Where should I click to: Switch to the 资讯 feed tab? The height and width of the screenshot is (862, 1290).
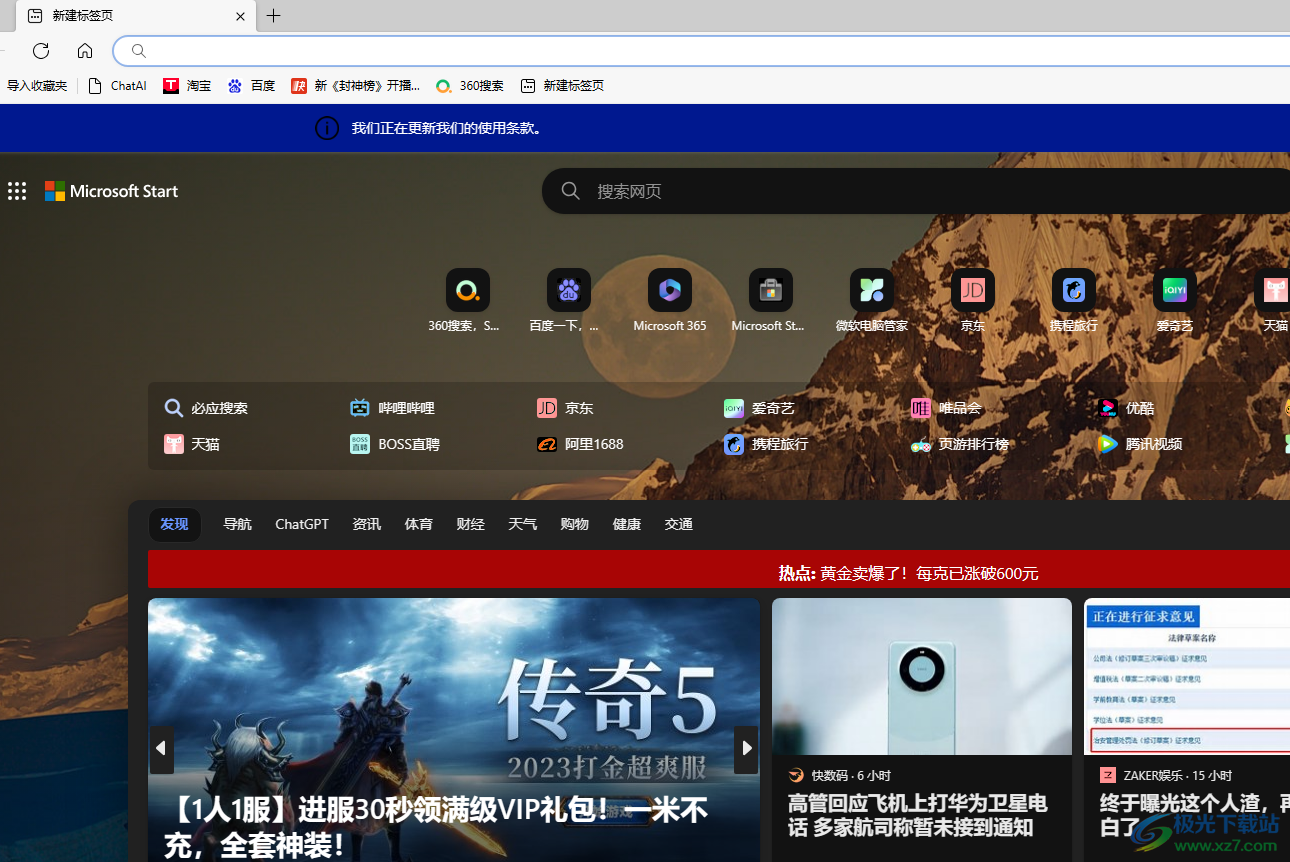click(366, 524)
